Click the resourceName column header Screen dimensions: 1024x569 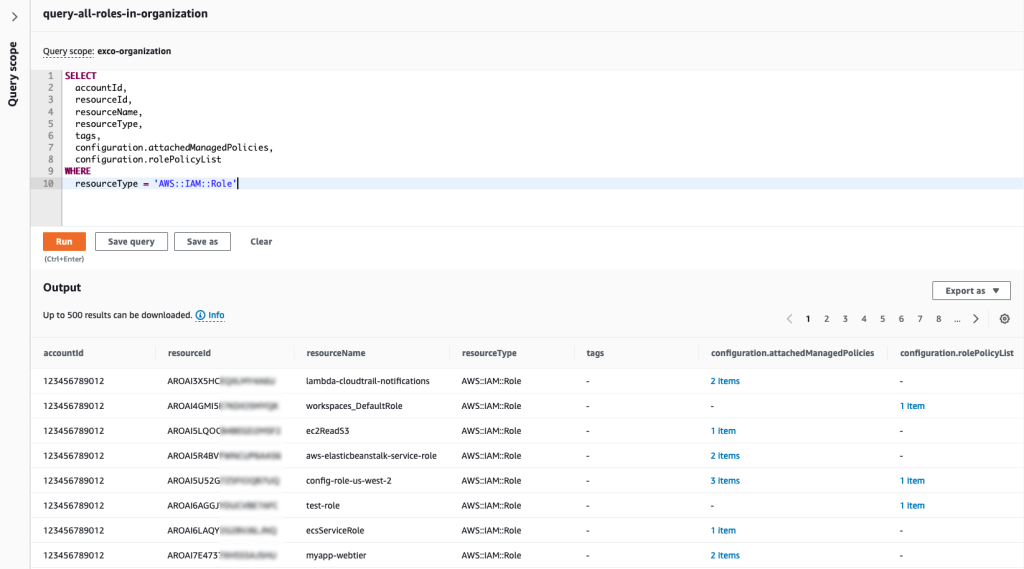(x=336, y=353)
